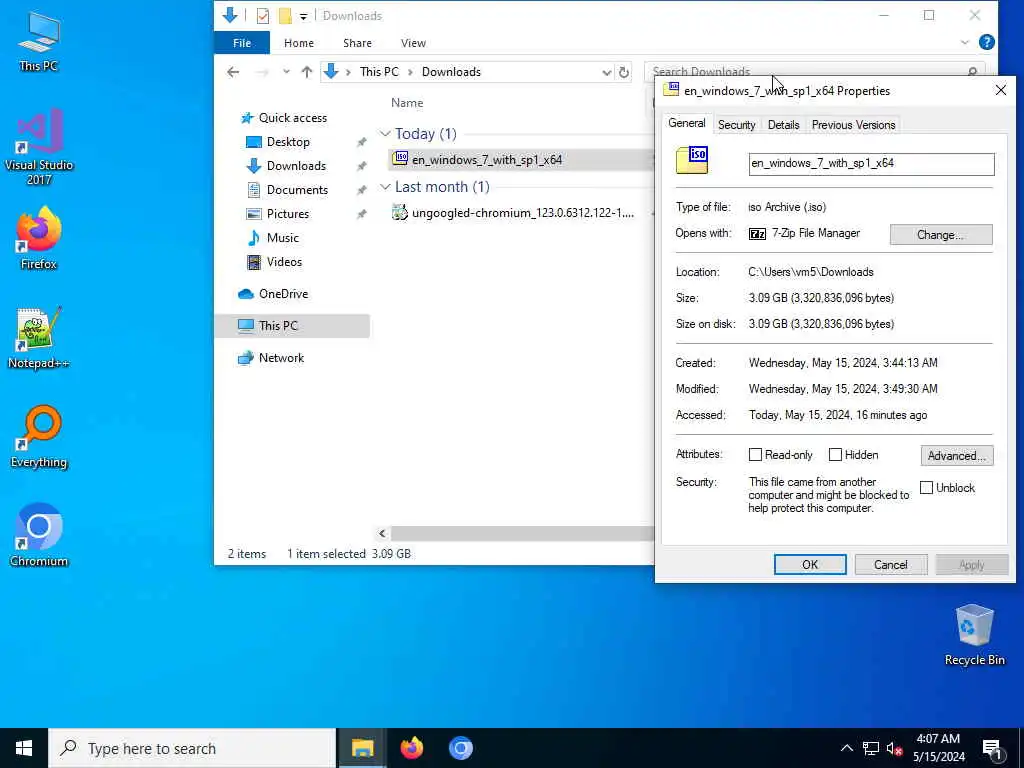The width and height of the screenshot is (1024, 768).
Task: Open Firefox desktop shortcut
Action: (x=39, y=238)
